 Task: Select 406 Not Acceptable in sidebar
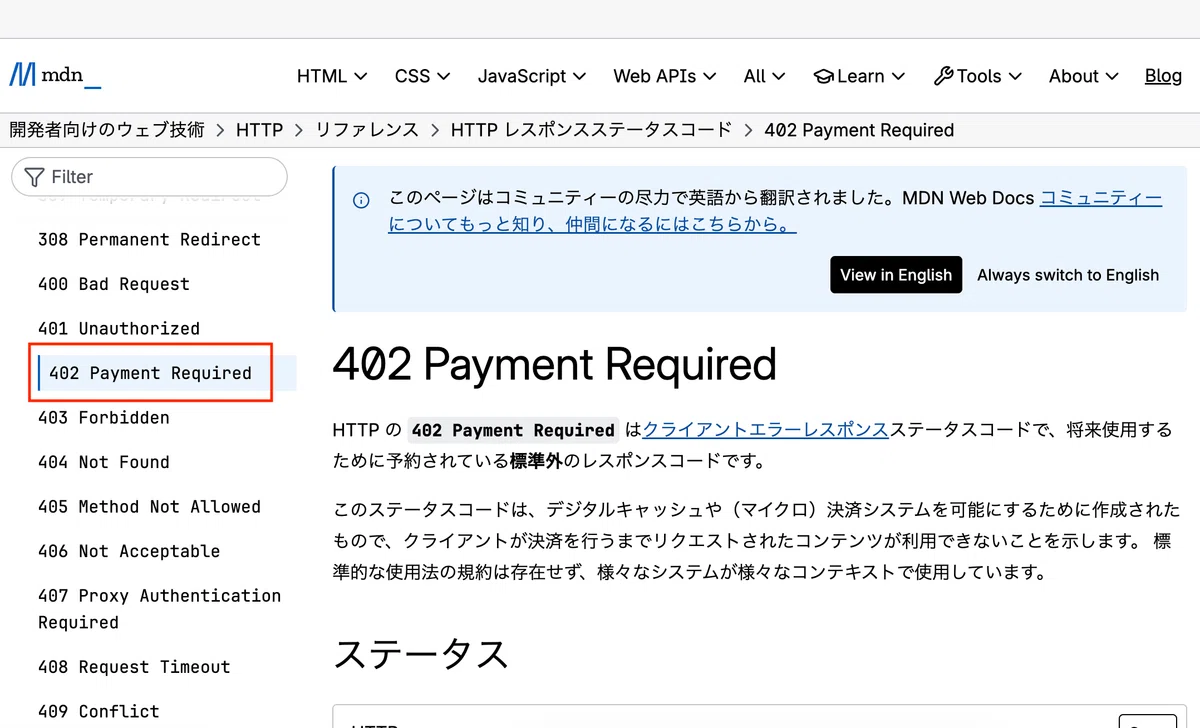(129, 551)
